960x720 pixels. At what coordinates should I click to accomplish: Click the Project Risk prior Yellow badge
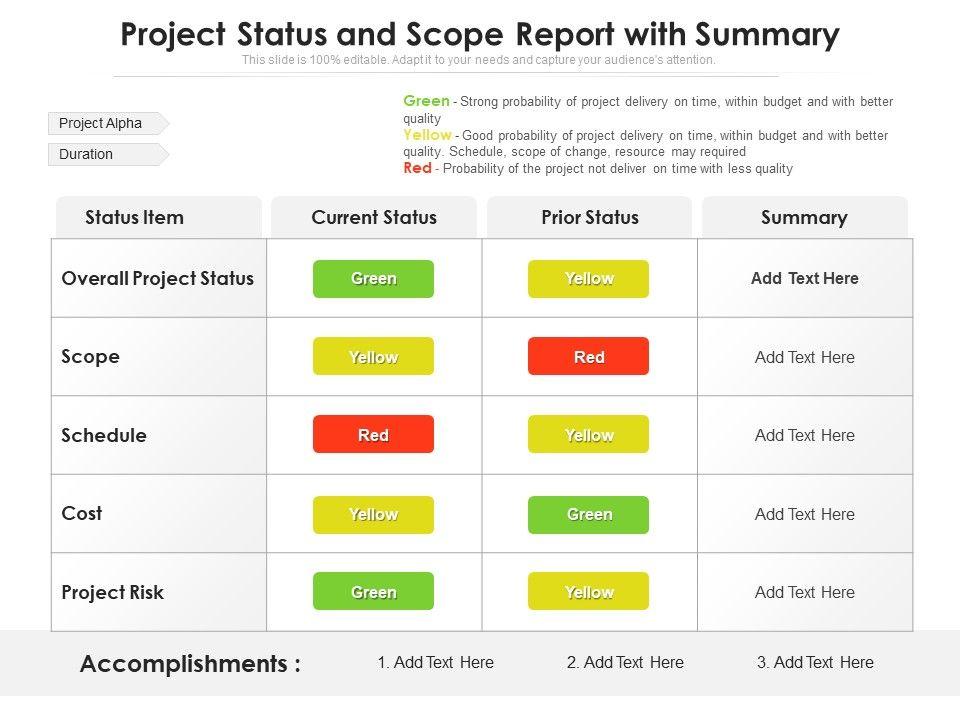(x=589, y=592)
